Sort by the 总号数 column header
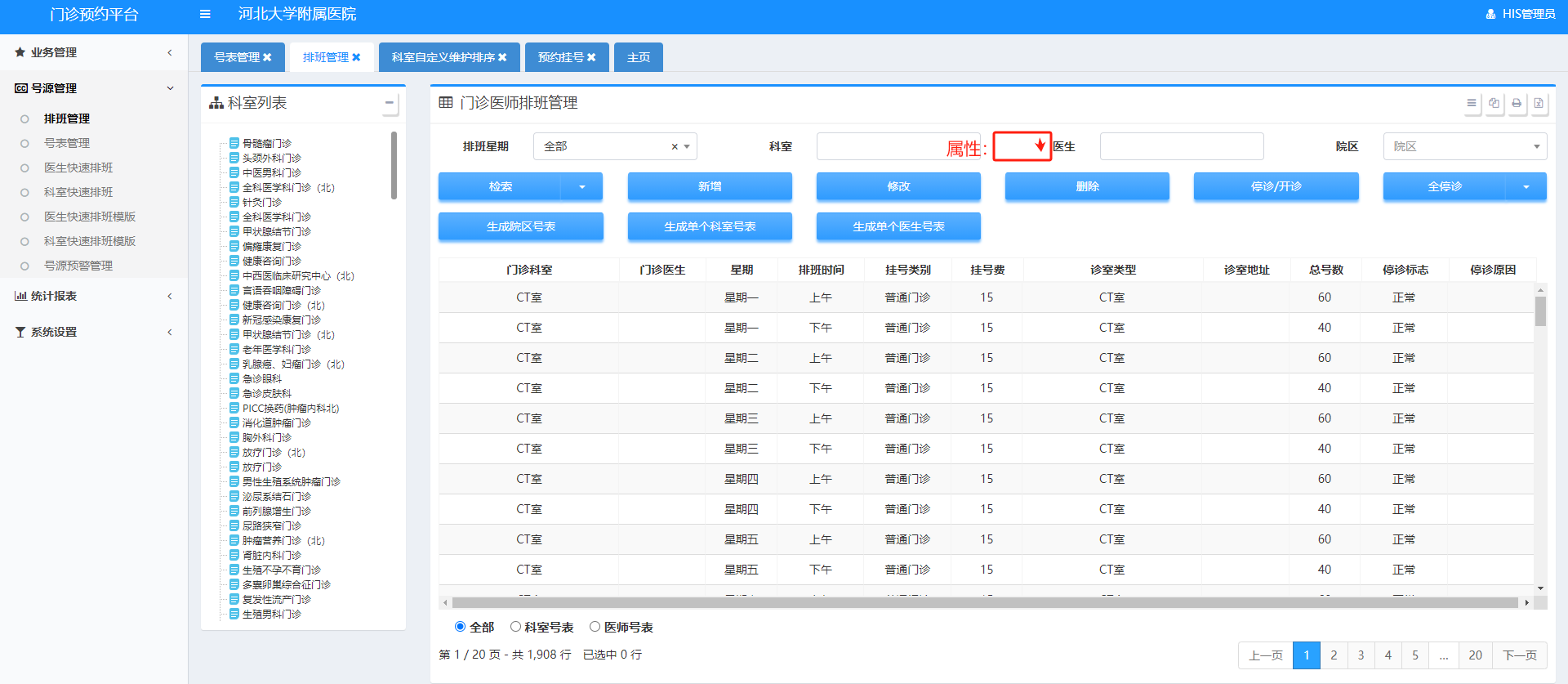The width and height of the screenshot is (1568, 684). point(1326,270)
